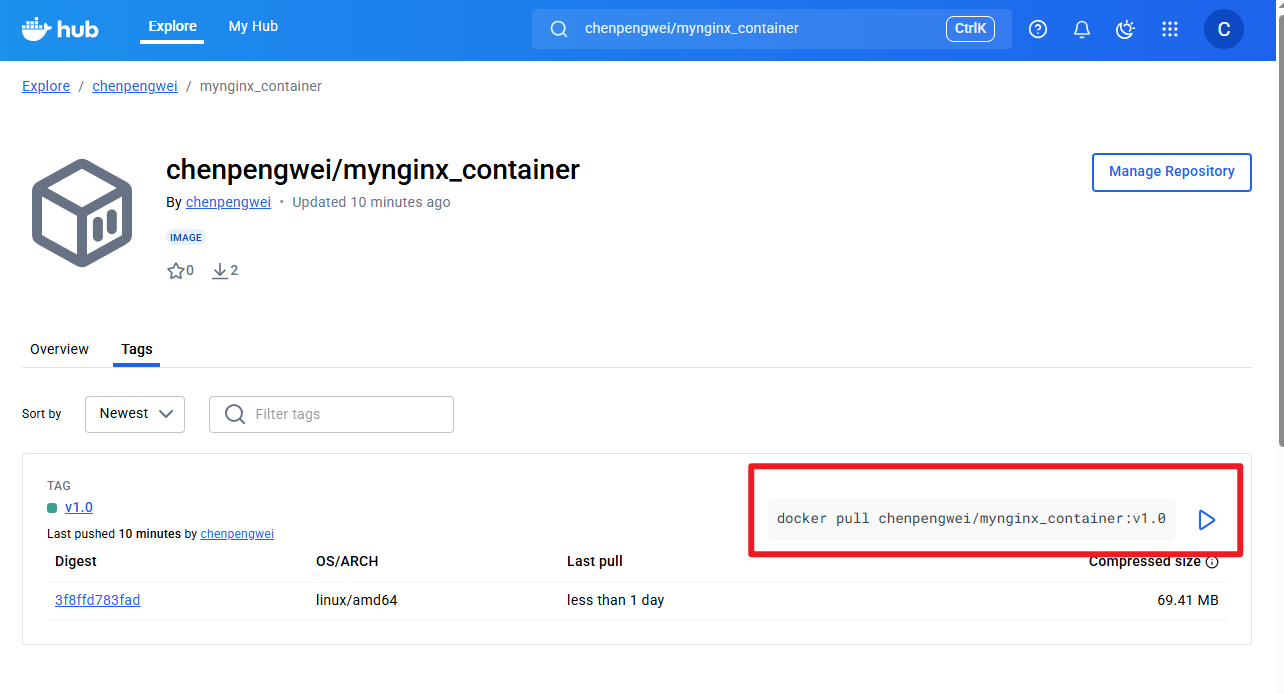Click the Run in Docker Desktop play icon
Viewport: 1284px width, 694px height.
(1207, 520)
